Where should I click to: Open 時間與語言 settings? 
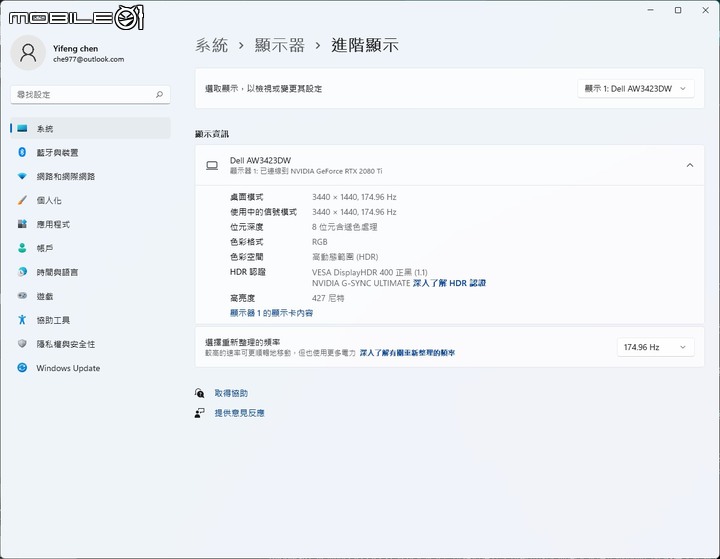[x=90, y=272]
